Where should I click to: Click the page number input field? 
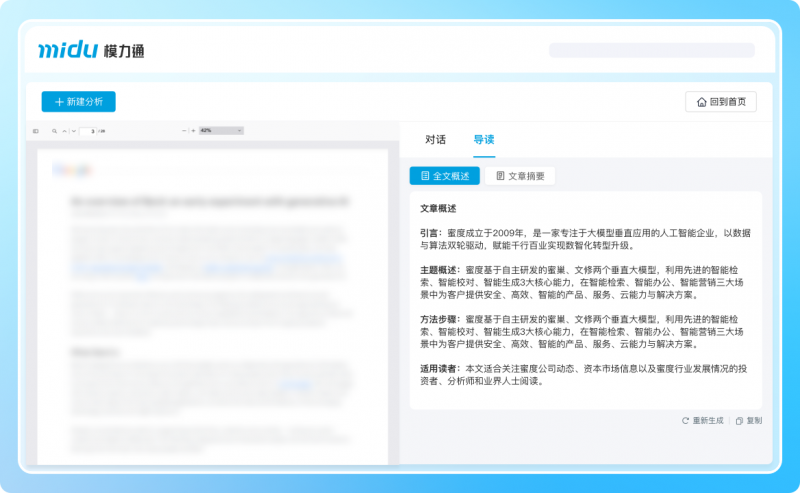click(x=91, y=131)
